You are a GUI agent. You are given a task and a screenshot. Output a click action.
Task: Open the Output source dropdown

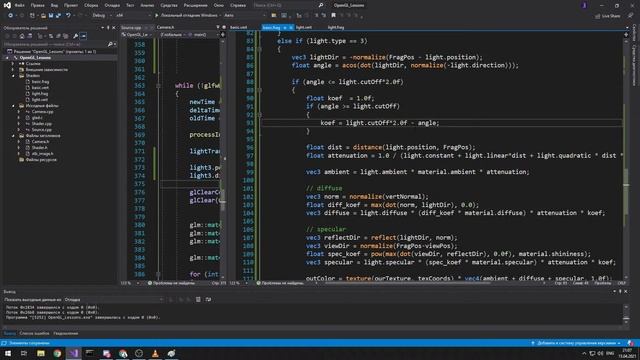[x=113, y=300]
